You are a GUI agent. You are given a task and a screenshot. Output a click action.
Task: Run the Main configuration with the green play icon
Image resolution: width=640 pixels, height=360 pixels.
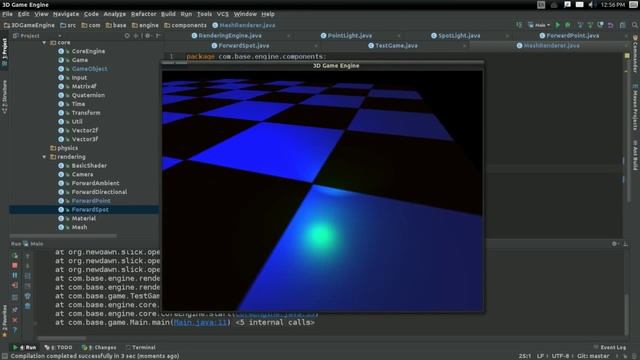[x=558, y=25]
